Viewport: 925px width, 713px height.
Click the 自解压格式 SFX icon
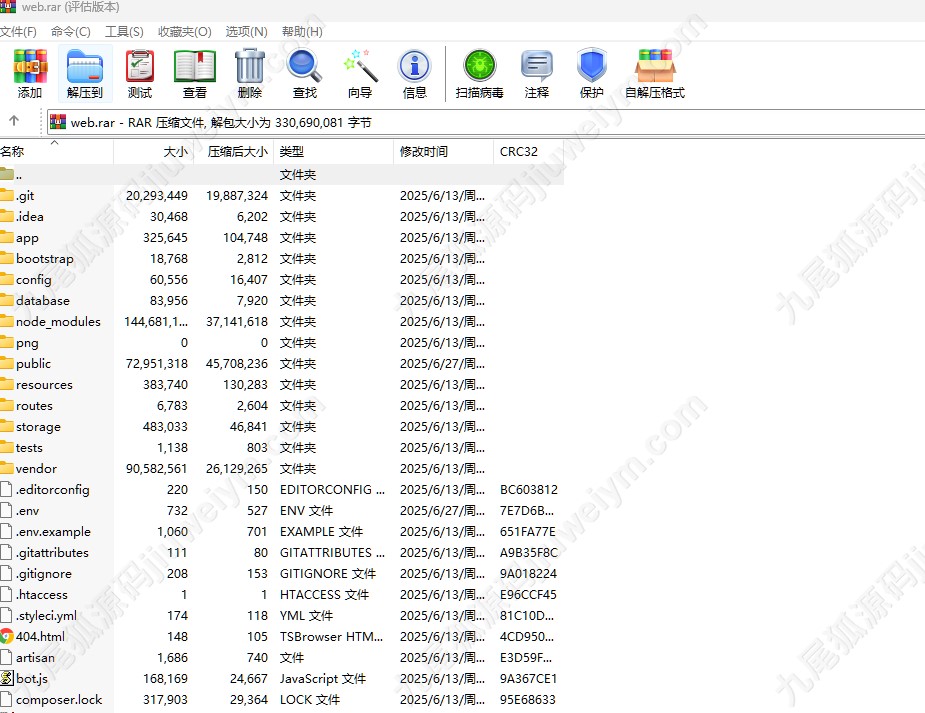[x=655, y=72]
